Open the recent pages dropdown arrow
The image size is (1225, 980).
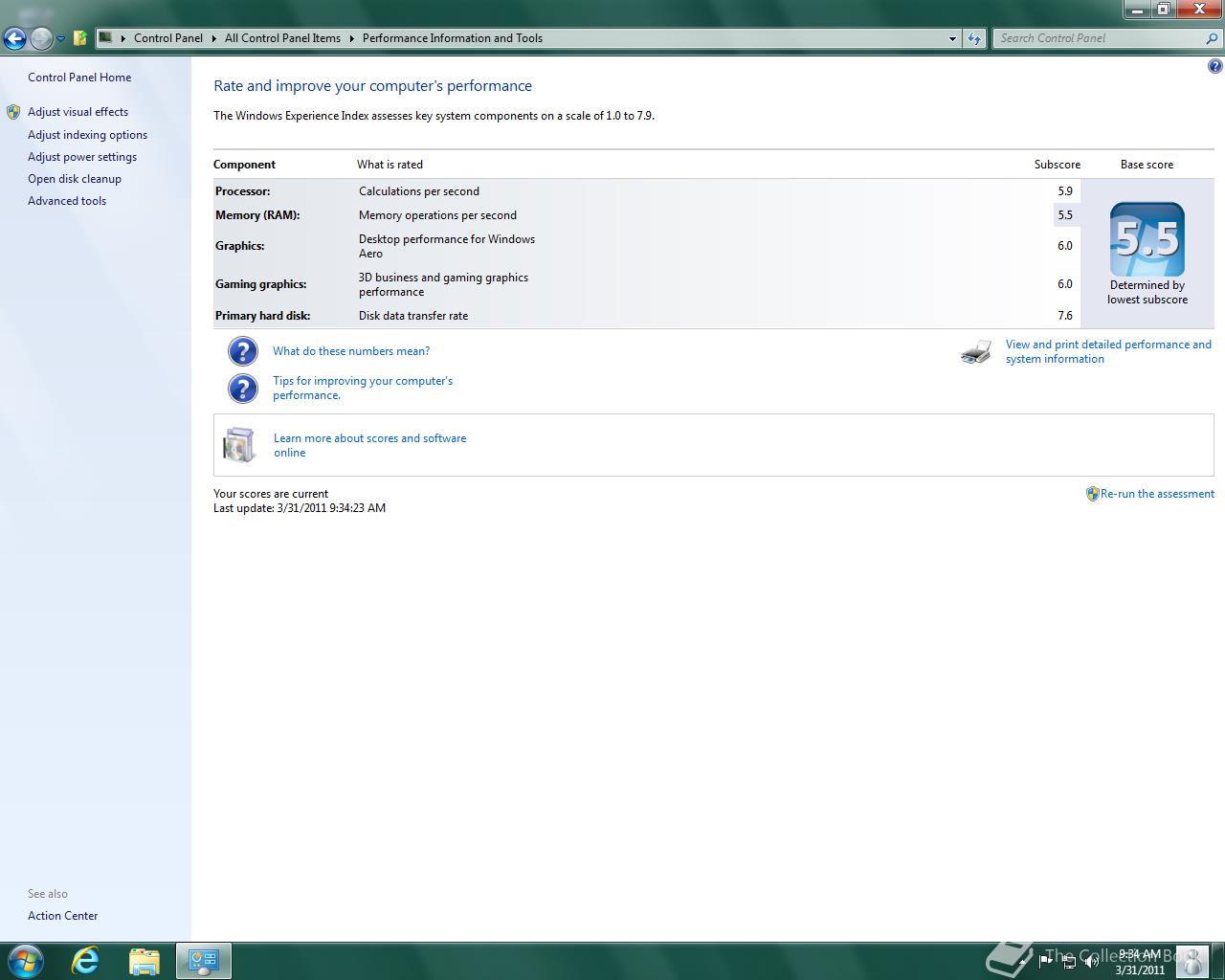(60, 39)
